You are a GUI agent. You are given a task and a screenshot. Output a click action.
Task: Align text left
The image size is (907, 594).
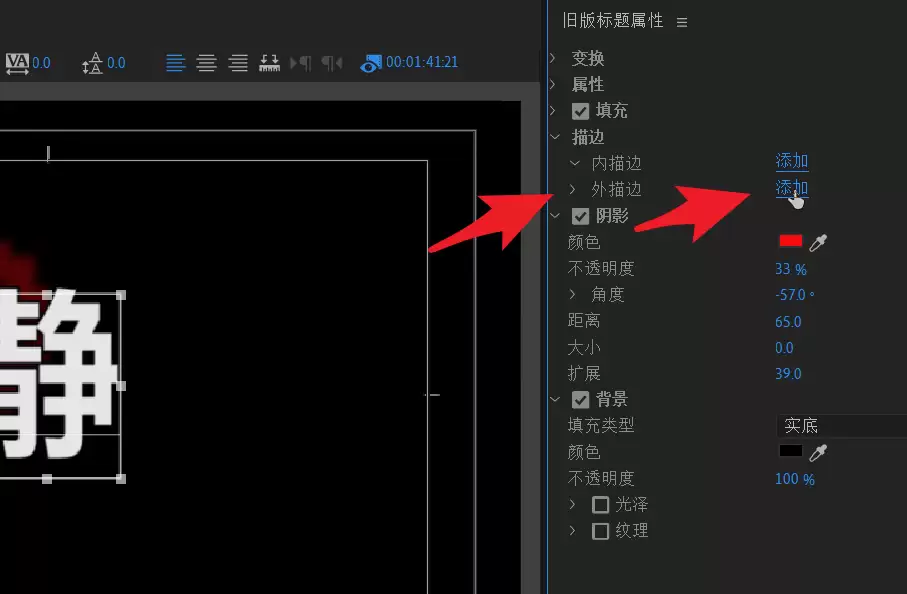pos(176,62)
